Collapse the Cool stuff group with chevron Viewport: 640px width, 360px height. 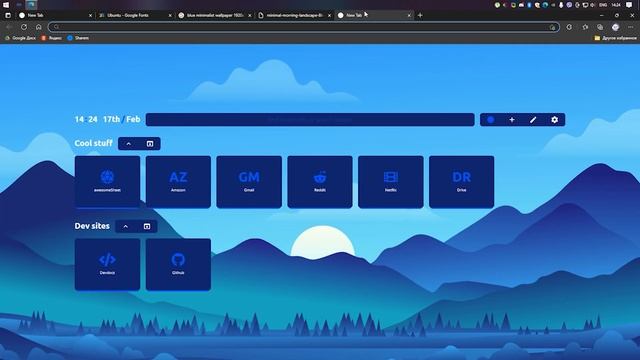click(129, 144)
